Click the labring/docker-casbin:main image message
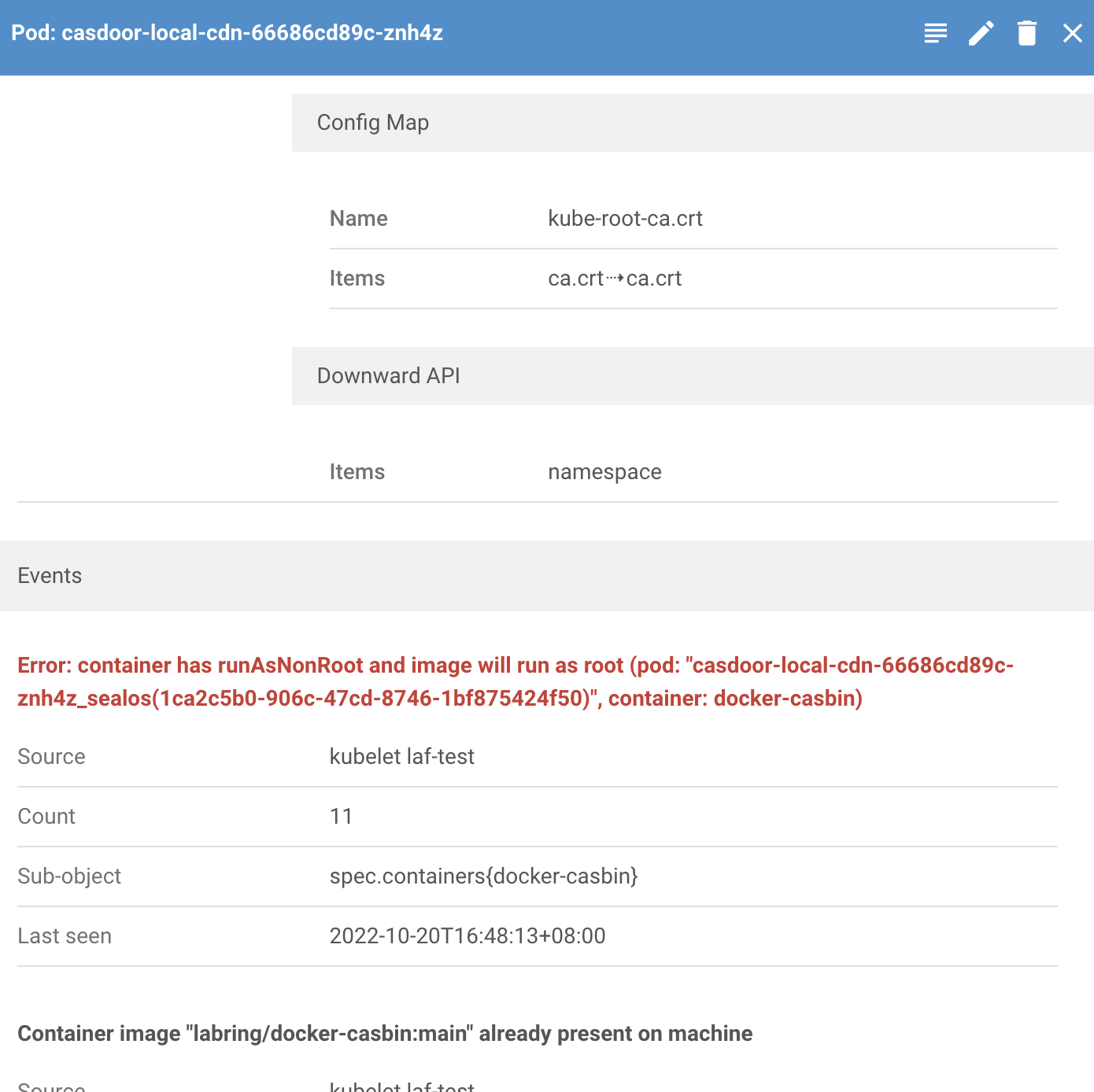Screen dimensions: 1094x1092 point(385,1033)
